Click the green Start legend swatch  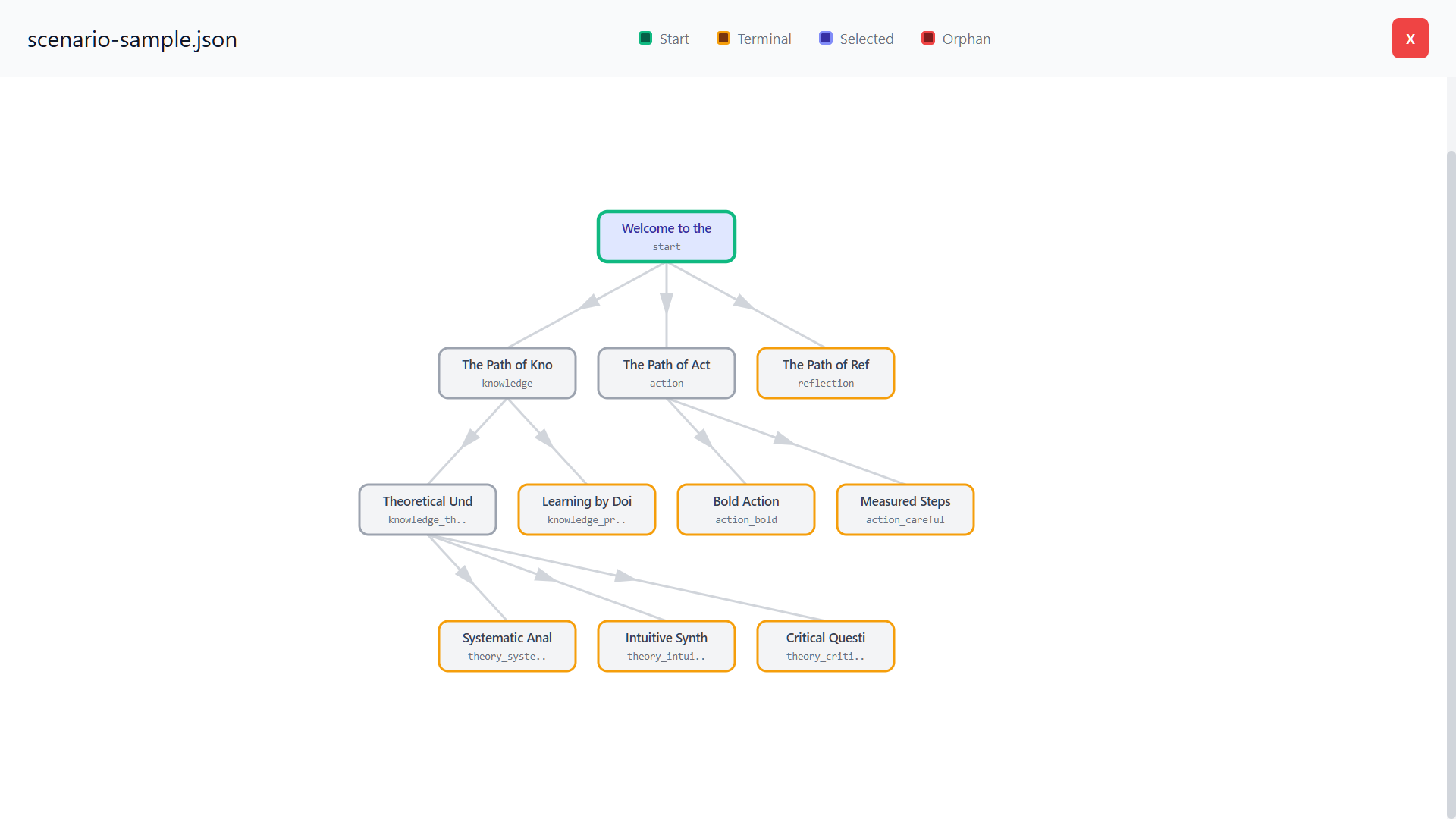click(x=645, y=39)
